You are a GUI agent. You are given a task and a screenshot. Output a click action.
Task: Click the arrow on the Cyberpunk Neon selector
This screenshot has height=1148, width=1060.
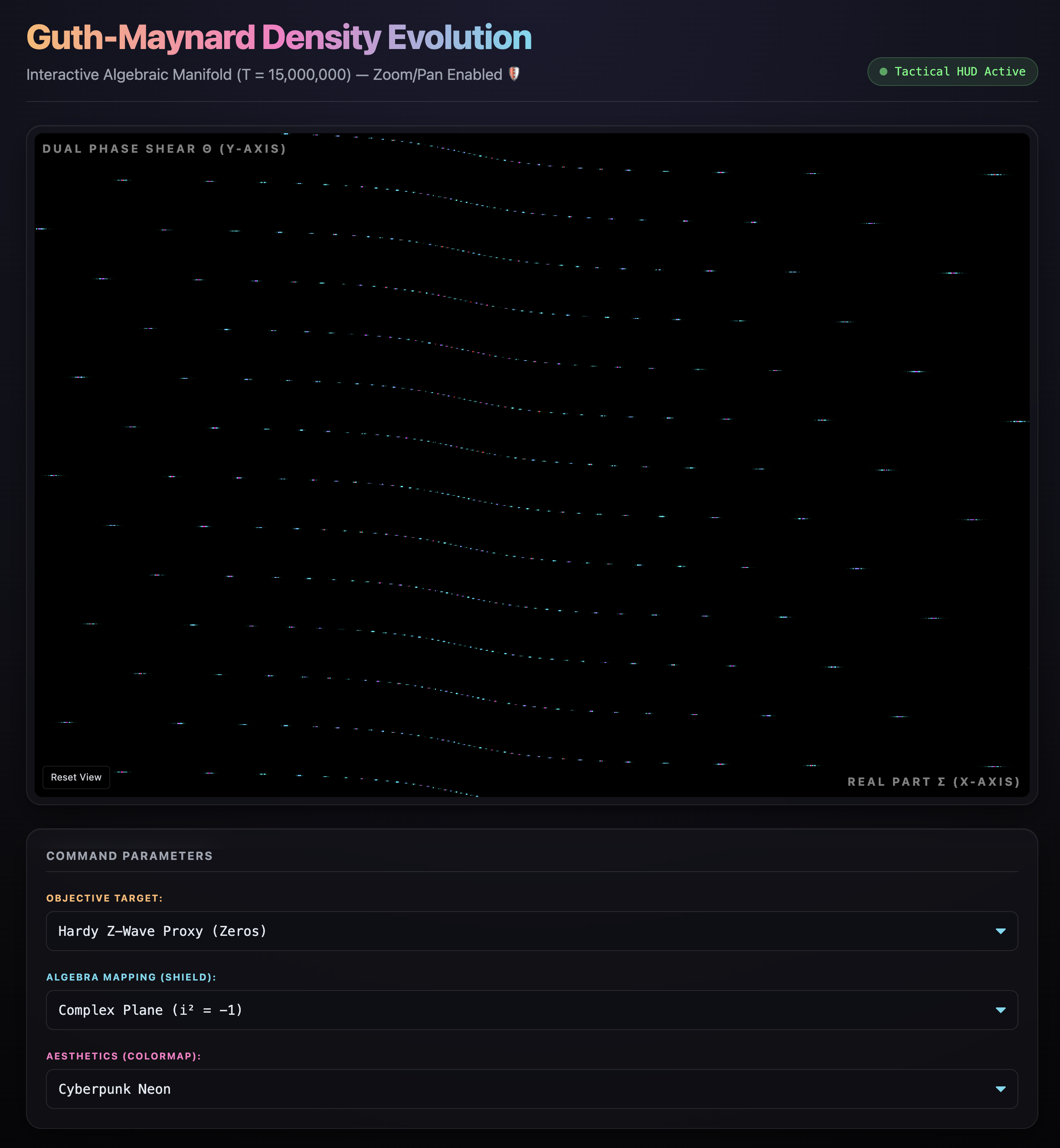1000,1089
